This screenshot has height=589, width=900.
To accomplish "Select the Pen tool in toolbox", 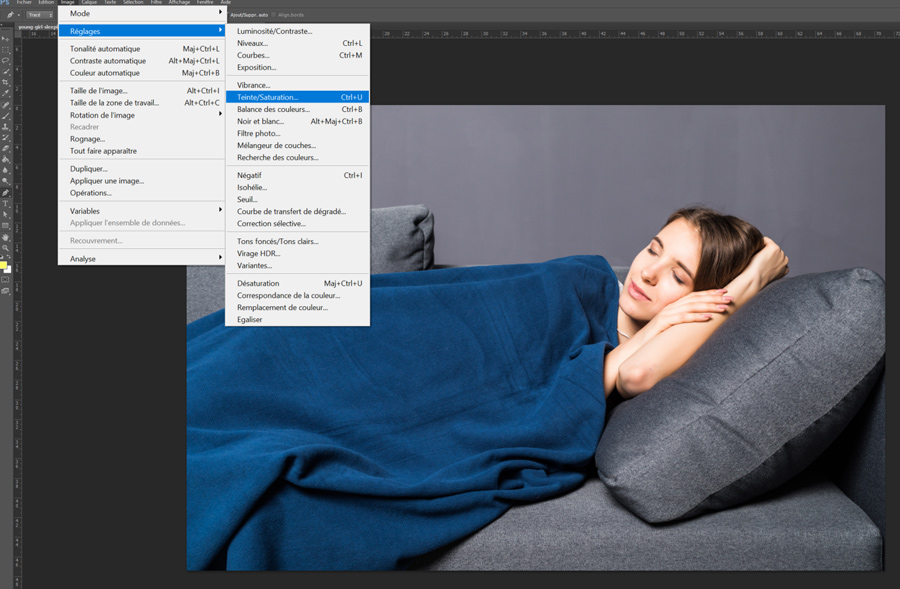I will [x=6, y=193].
